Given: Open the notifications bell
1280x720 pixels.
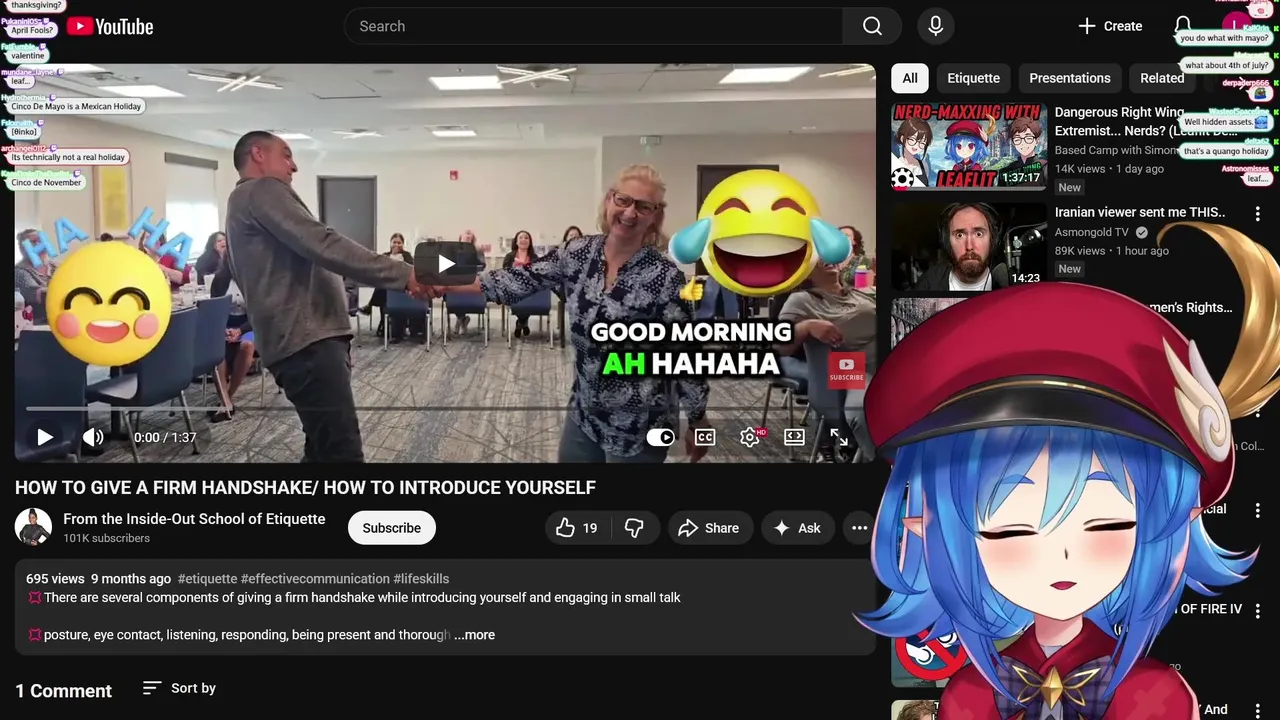Looking at the screenshot, I should pyautogui.click(x=1183, y=26).
